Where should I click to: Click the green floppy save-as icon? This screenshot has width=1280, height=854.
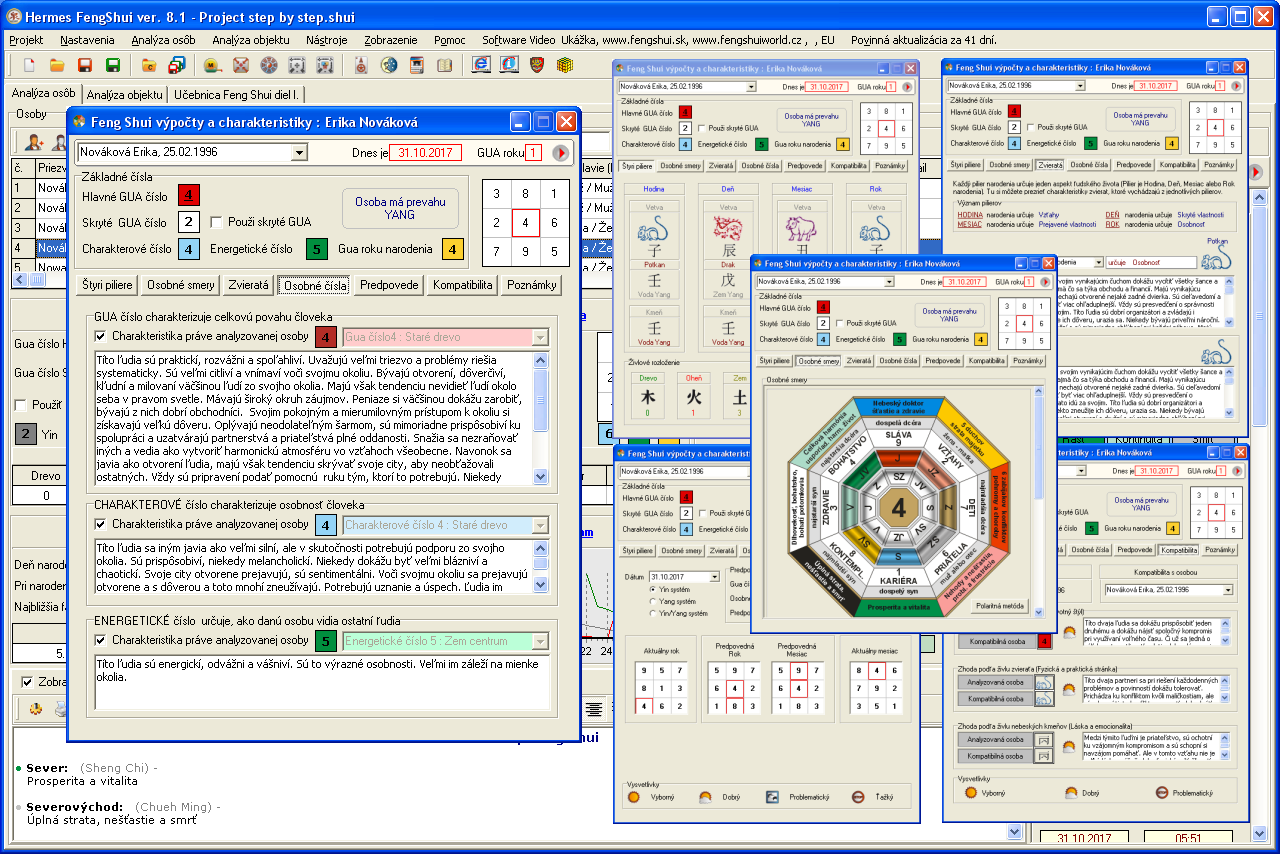(113, 65)
